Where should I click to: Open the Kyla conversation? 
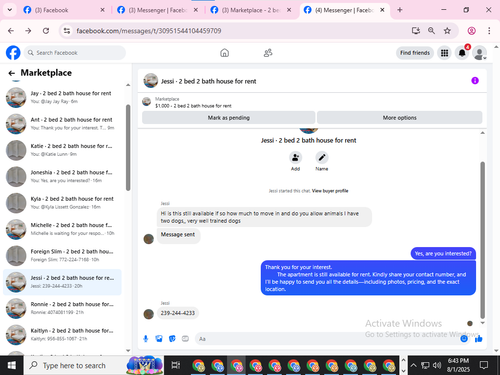point(63,203)
